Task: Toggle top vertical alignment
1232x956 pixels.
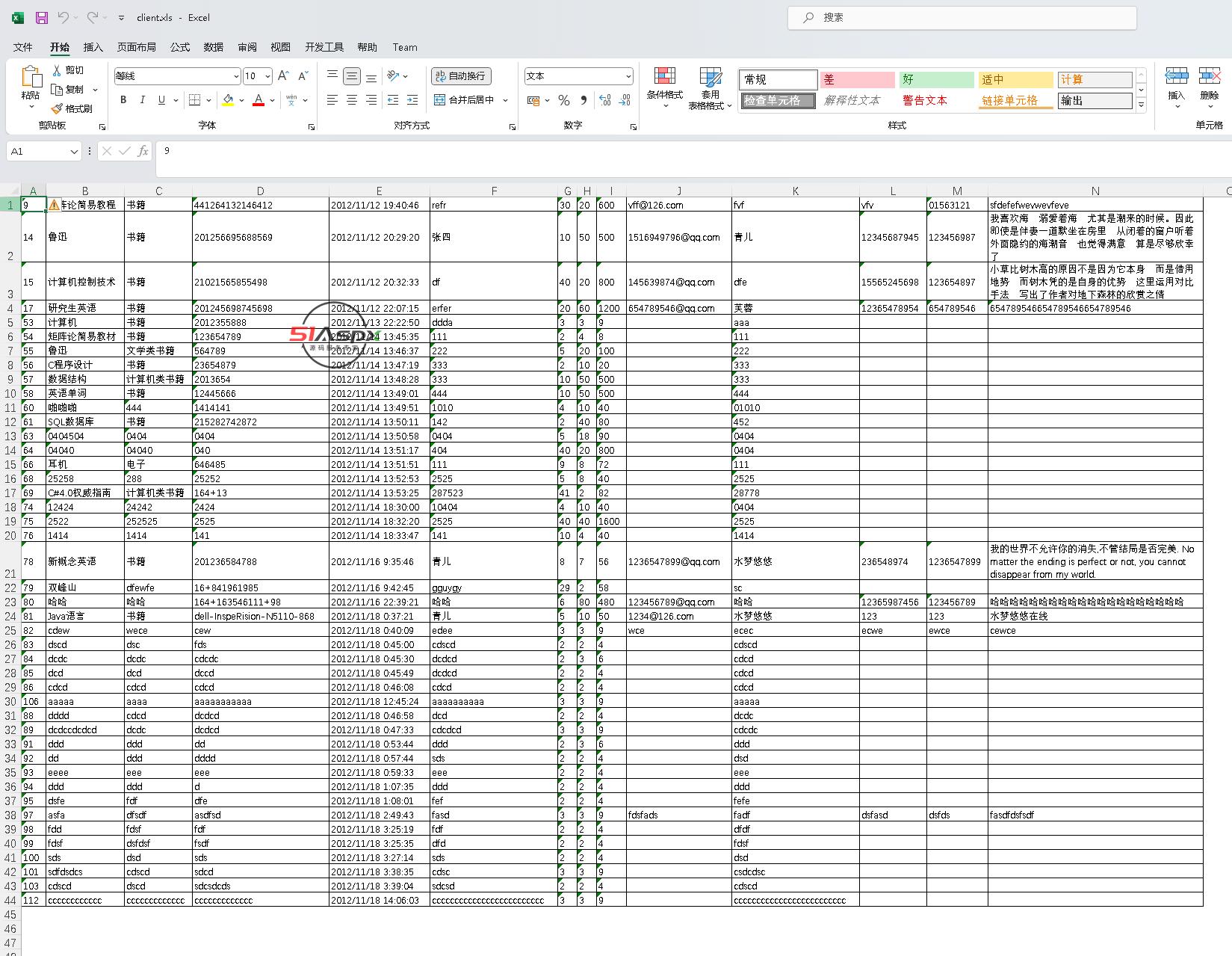Action: click(332, 75)
